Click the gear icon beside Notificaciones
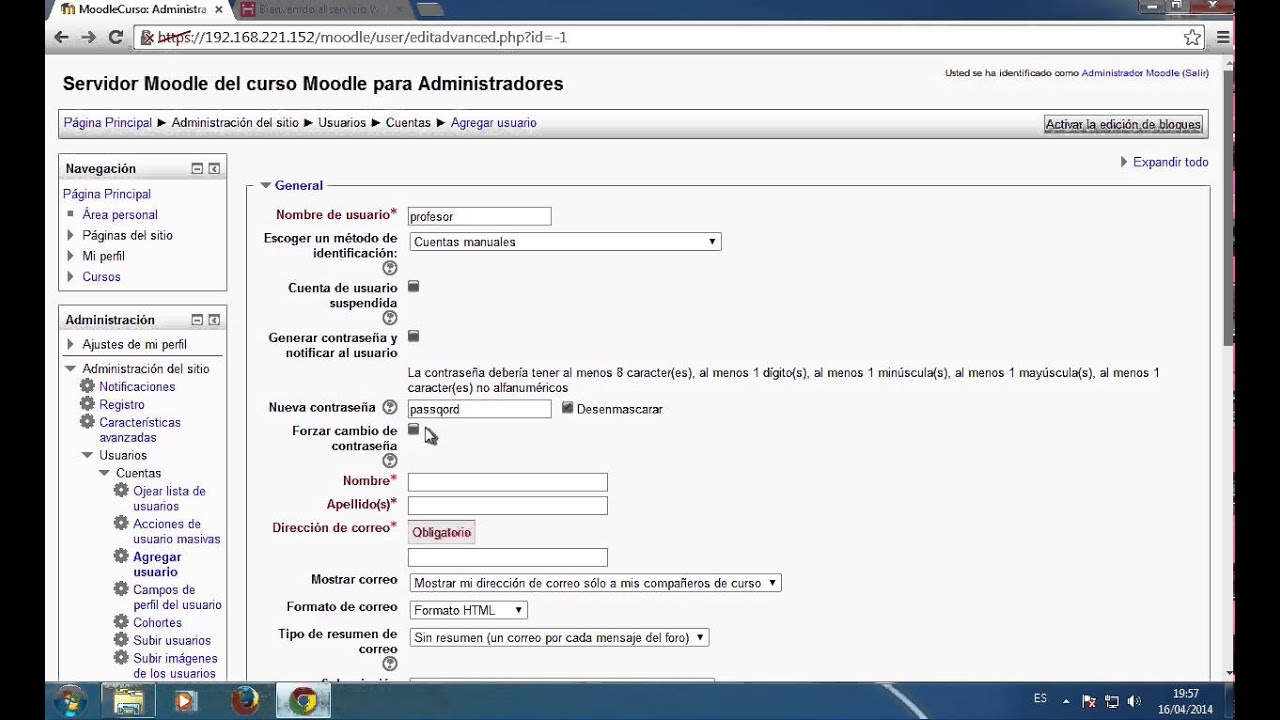 tap(87, 386)
